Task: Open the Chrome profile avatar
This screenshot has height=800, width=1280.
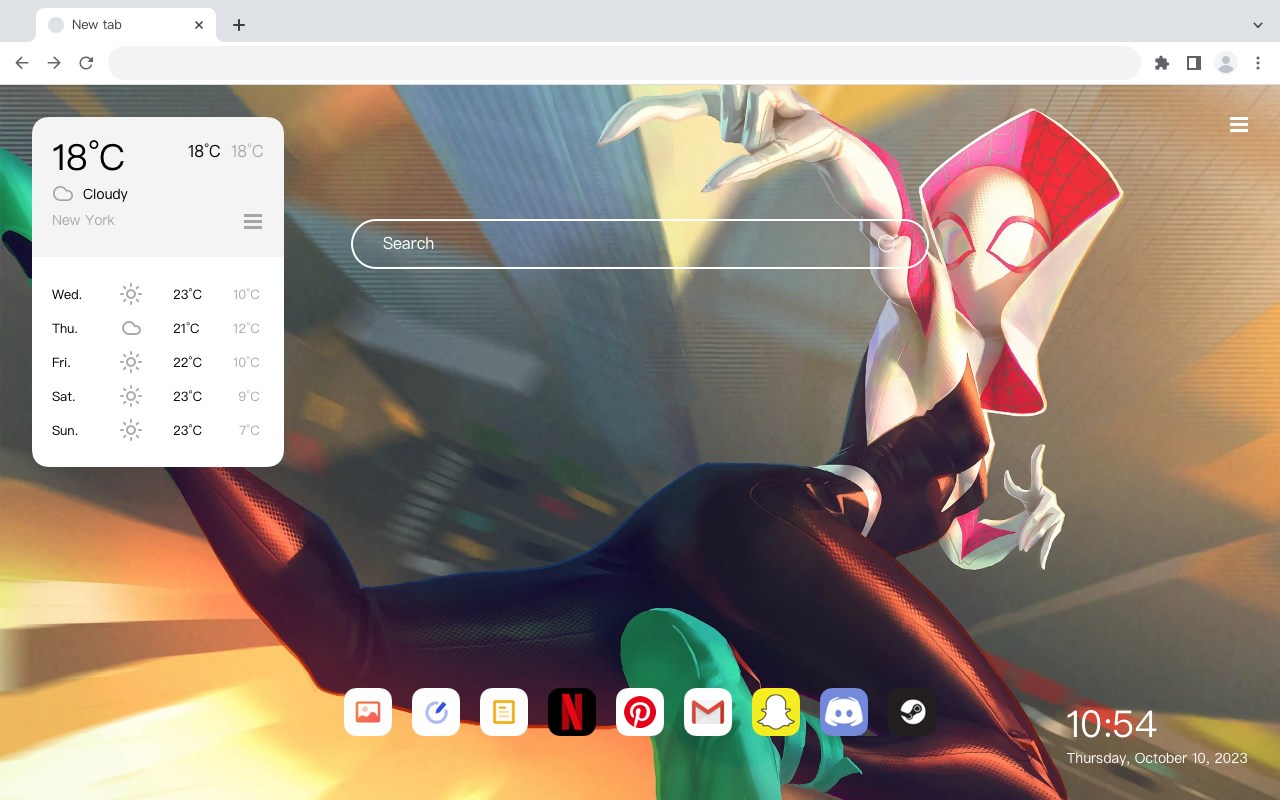Action: coord(1226,63)
